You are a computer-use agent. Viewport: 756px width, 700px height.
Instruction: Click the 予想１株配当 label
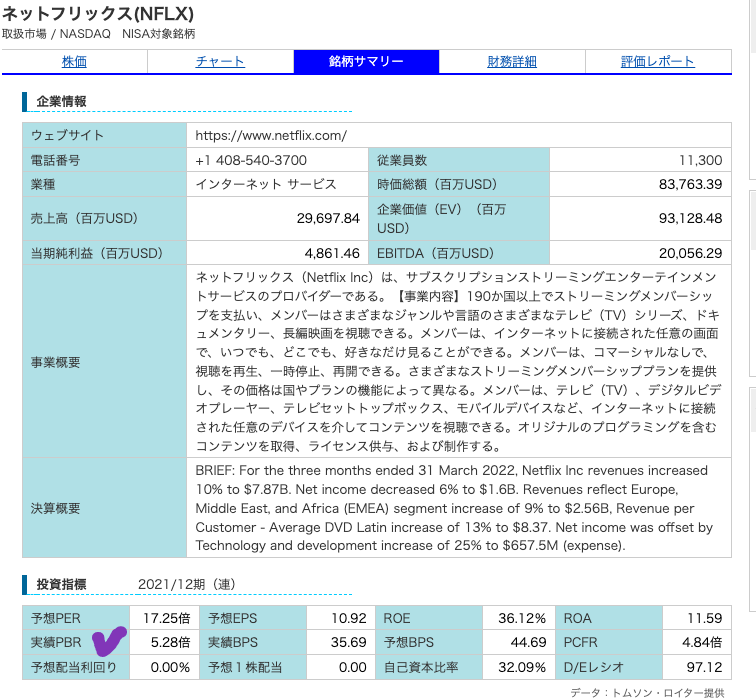point(245,667)
